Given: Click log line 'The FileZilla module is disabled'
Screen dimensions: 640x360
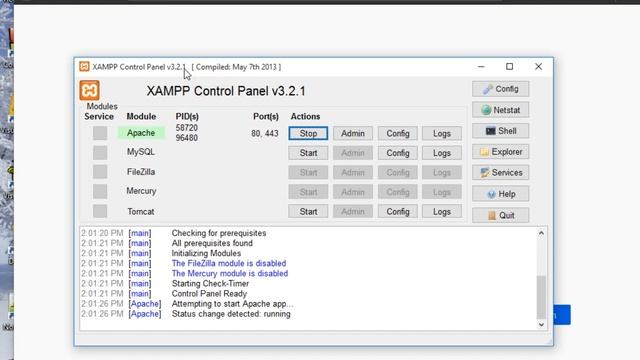Looking at the screenshot, I should point(229,263).
